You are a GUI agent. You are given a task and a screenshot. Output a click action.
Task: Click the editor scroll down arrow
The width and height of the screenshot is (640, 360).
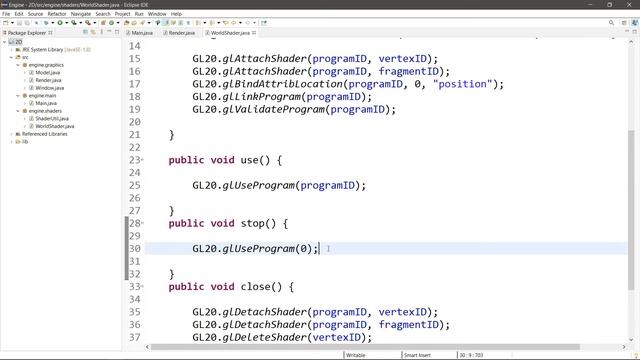tap(631, 340)
